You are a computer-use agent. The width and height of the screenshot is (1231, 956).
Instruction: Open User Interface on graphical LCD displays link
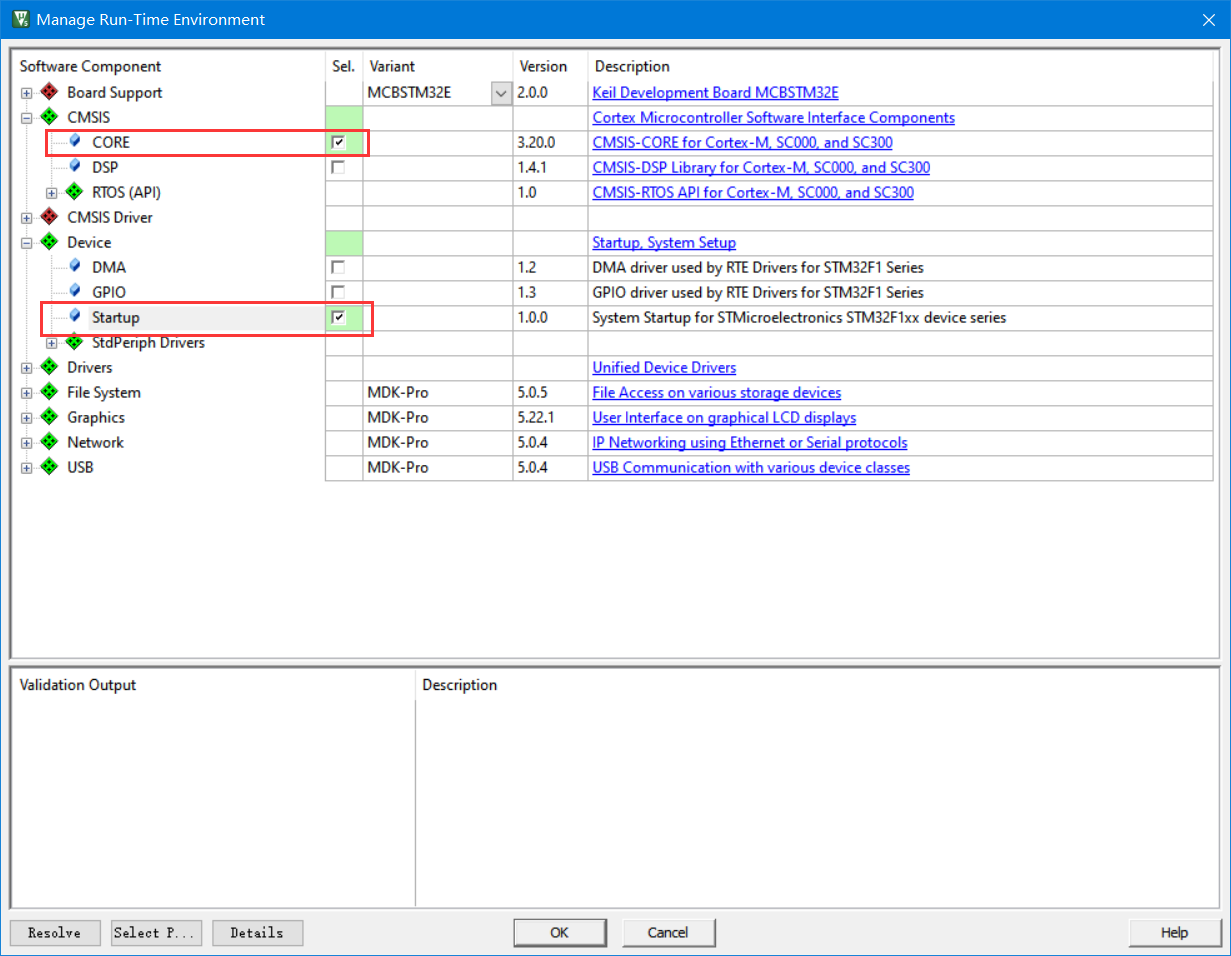coord(724,417)
